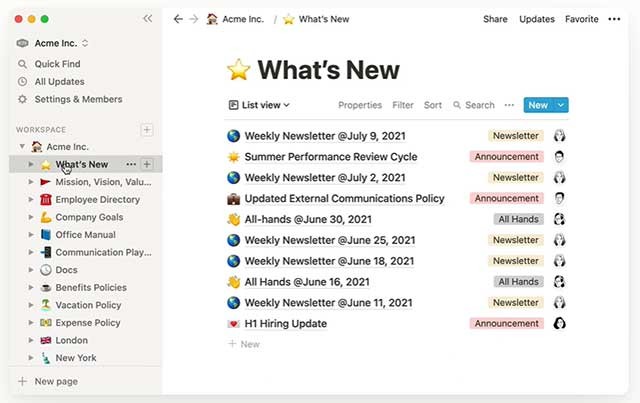Open Settings & Members

click(x=78, y=99)
